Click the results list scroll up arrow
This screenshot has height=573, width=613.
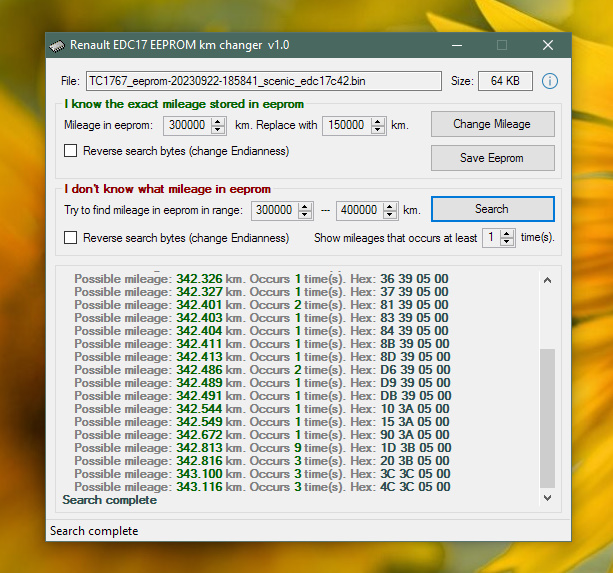tap(547, 280)
